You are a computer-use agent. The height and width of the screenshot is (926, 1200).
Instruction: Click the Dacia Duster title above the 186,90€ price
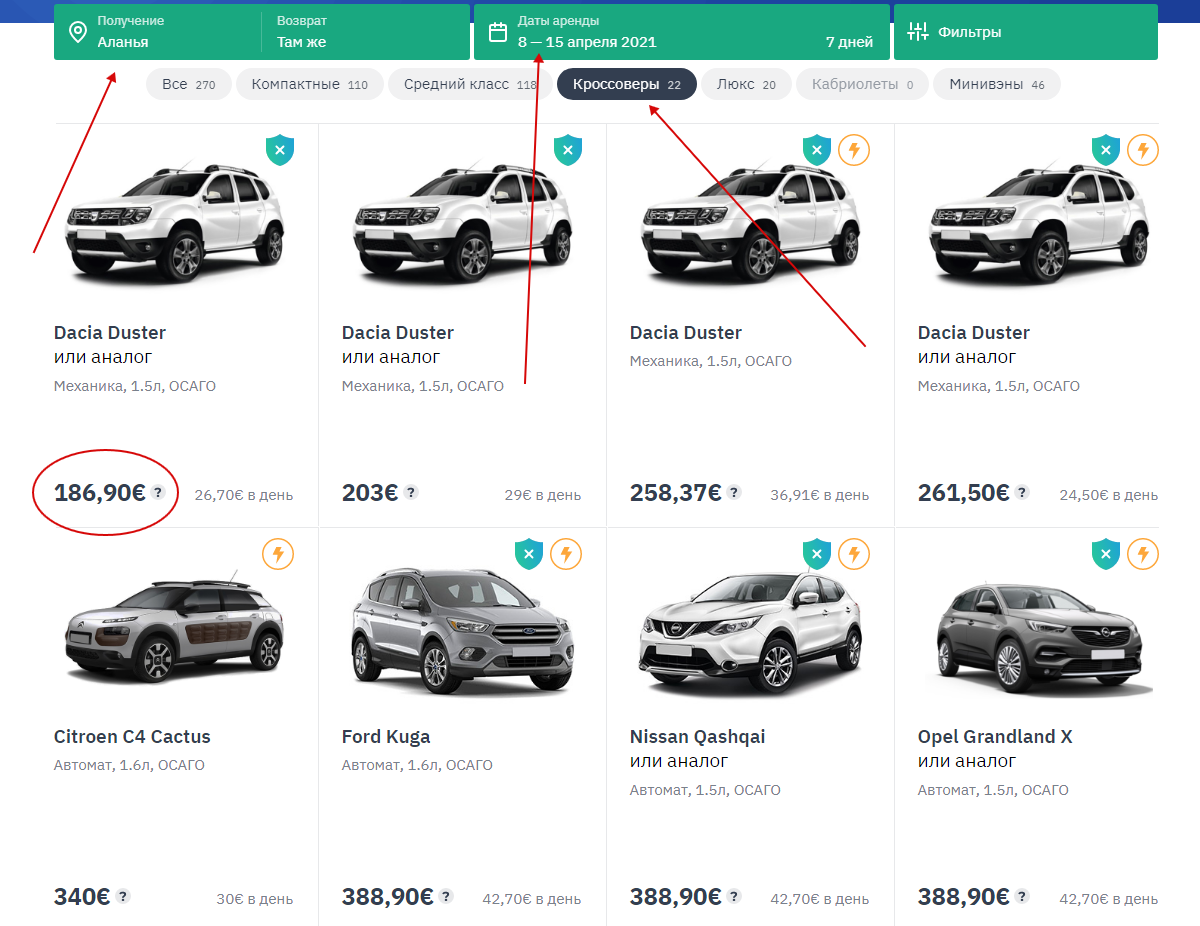point(110,333)
